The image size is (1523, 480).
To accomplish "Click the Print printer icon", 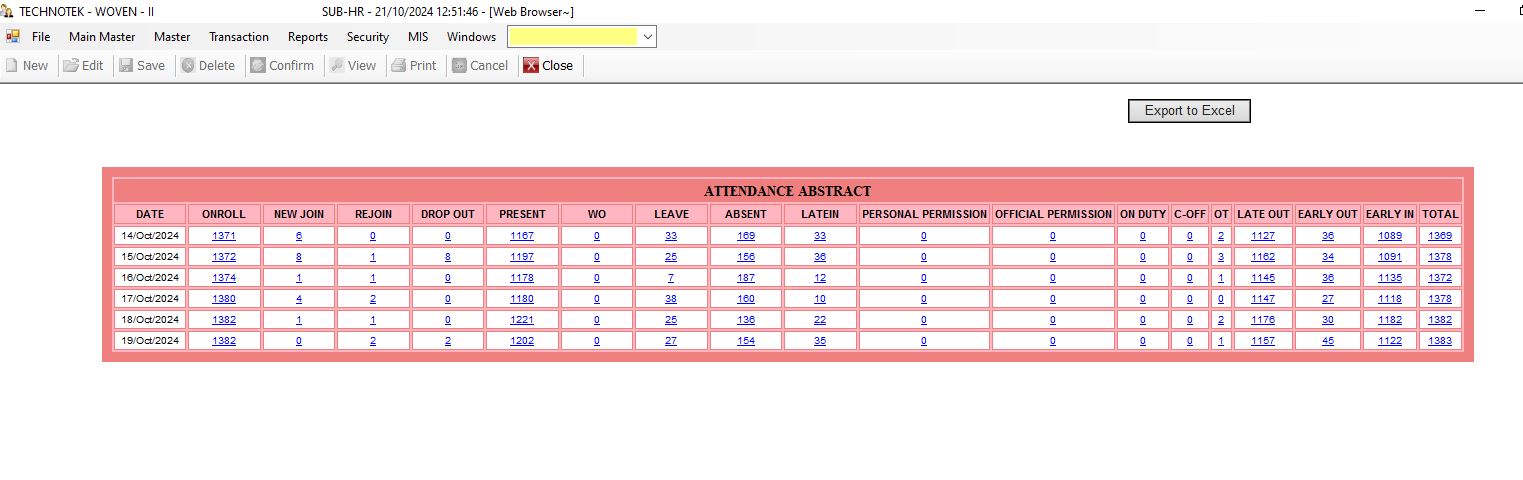I will pos(398,66).
